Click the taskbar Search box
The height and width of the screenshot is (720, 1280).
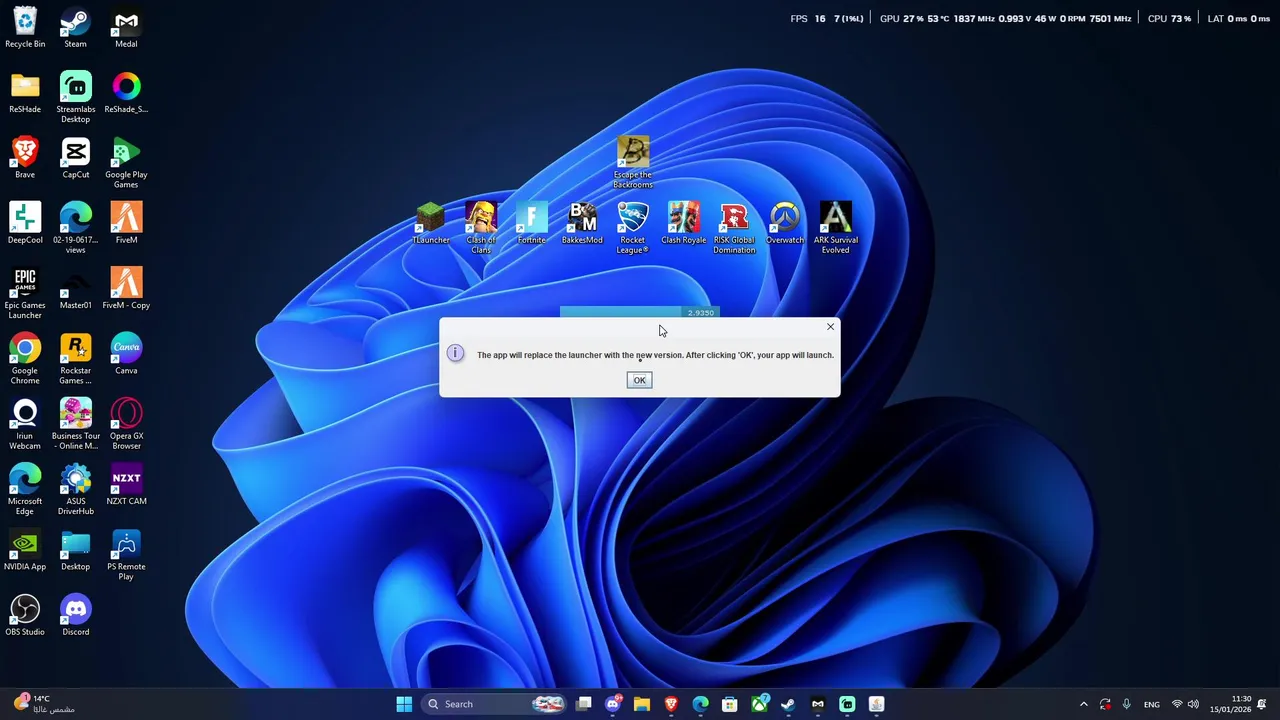pos(493,704)
